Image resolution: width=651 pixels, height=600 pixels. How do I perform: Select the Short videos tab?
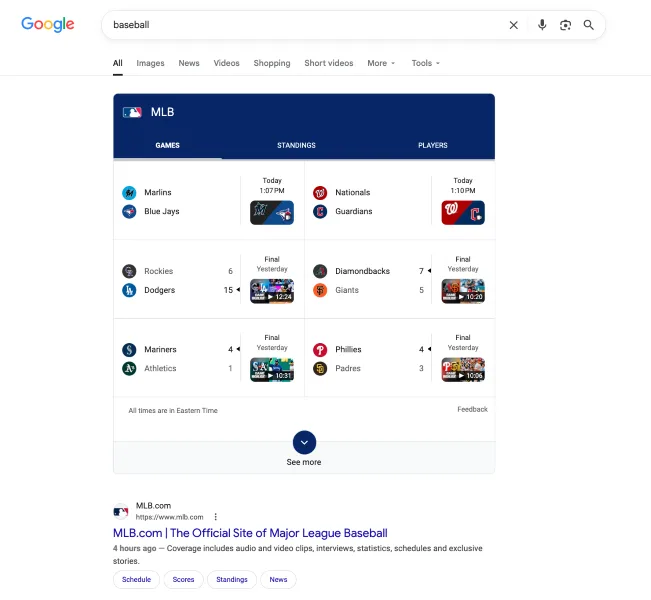(x=329, y=63)
